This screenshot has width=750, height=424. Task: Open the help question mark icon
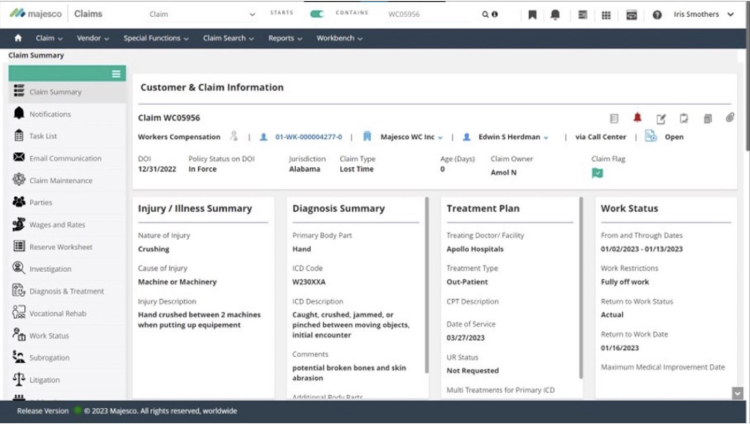[x=657, y=15]
